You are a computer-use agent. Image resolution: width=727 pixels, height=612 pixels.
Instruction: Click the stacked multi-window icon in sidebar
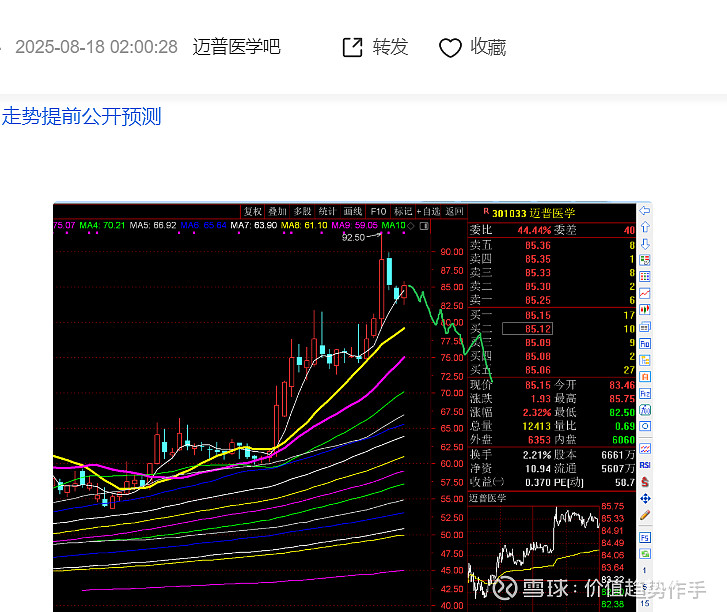[x=644, y=327]
